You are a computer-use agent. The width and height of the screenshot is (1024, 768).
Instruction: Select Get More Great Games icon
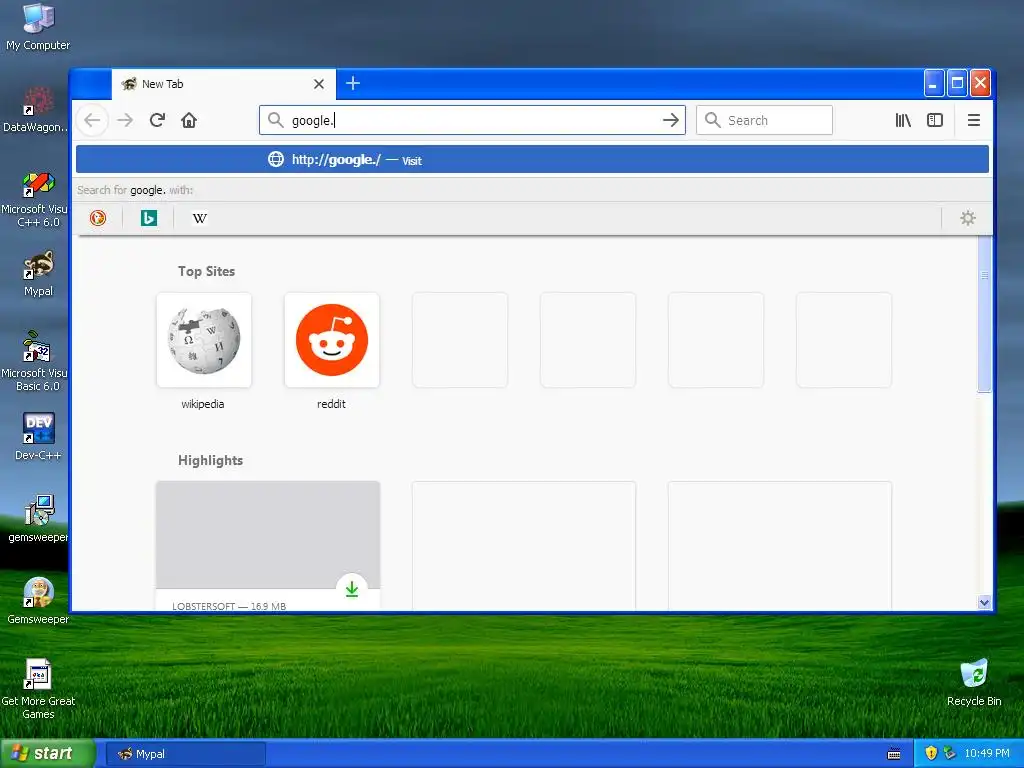coord(38,689)
